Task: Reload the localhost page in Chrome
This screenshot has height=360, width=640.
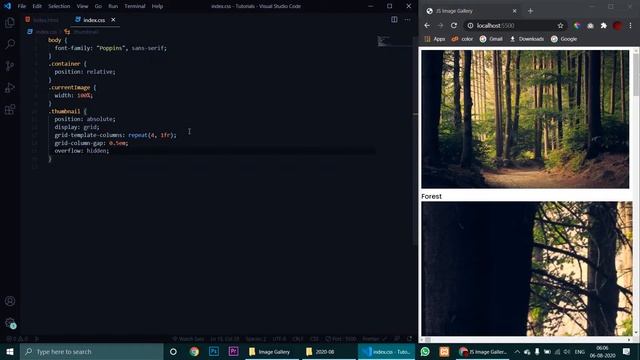Action: tap(454, 25)
